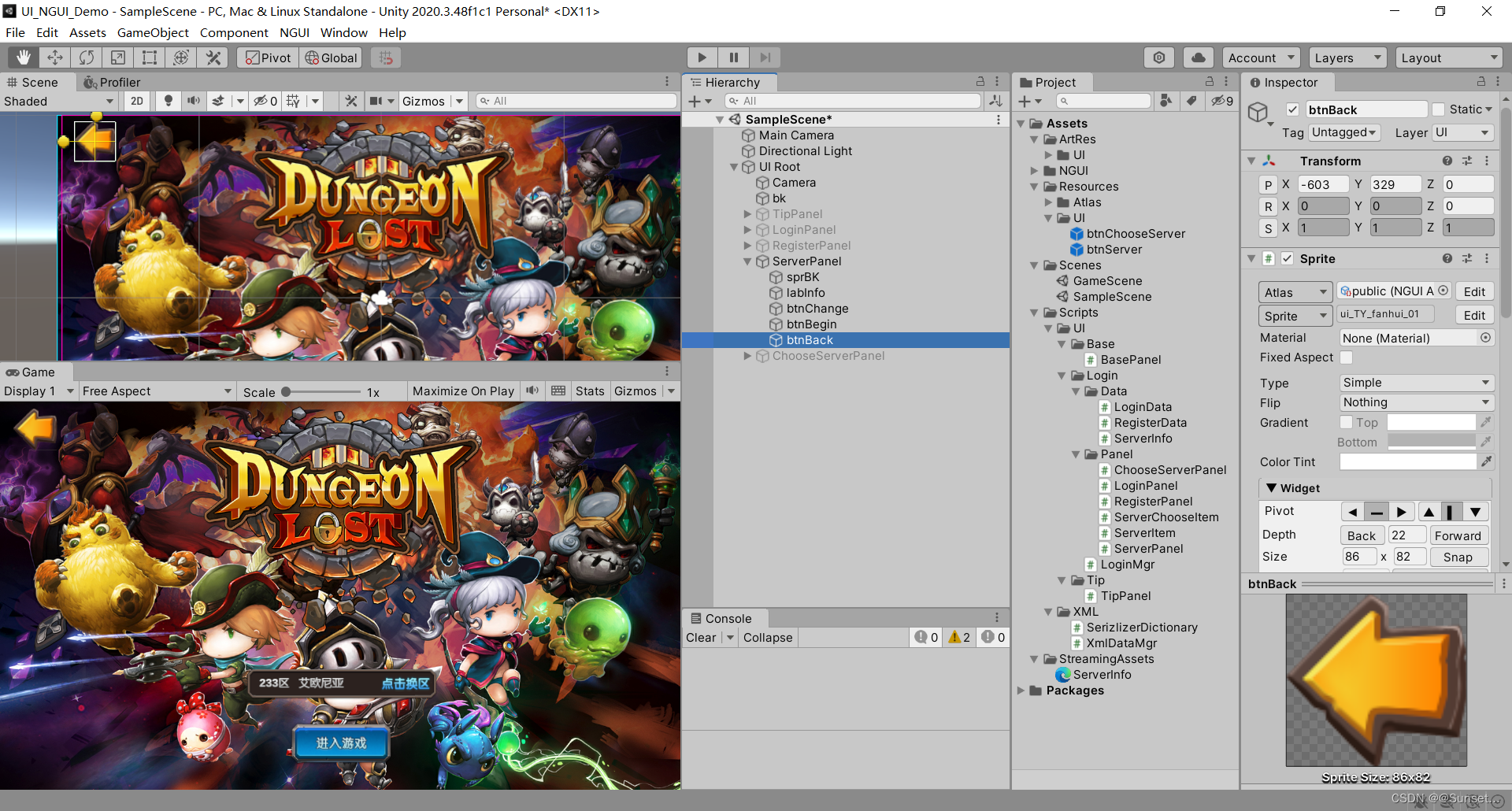
Task: Expand Packages folder in Project
Action: coord(1021,691)
